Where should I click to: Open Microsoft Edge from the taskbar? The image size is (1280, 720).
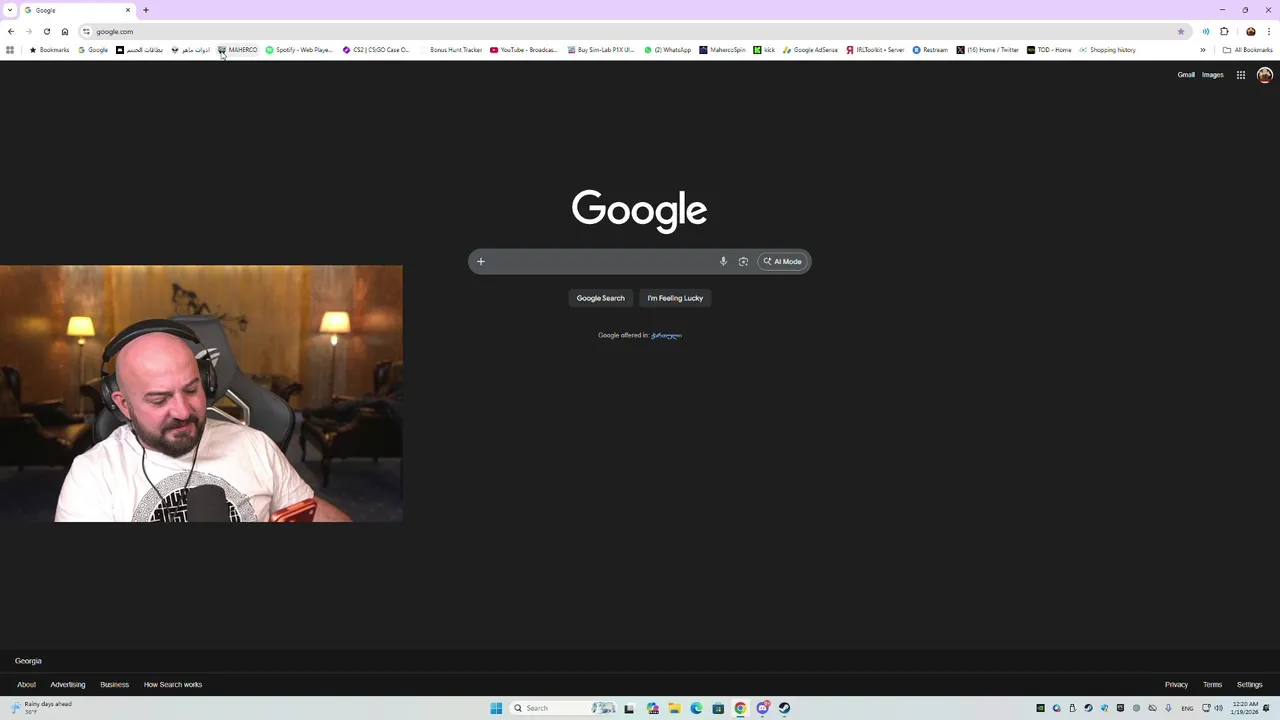(697, 708)
